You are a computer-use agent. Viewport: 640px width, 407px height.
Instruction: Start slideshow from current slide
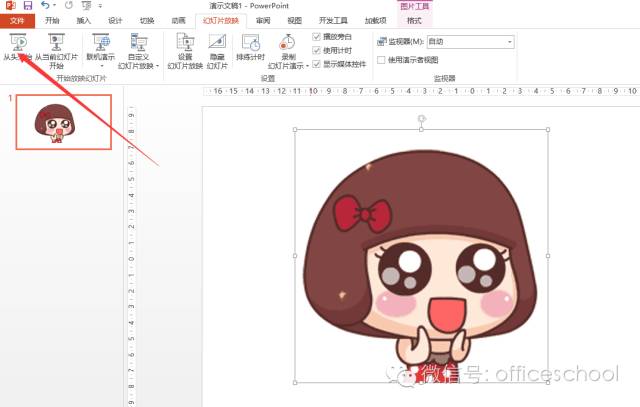click(x=56, y=51)
